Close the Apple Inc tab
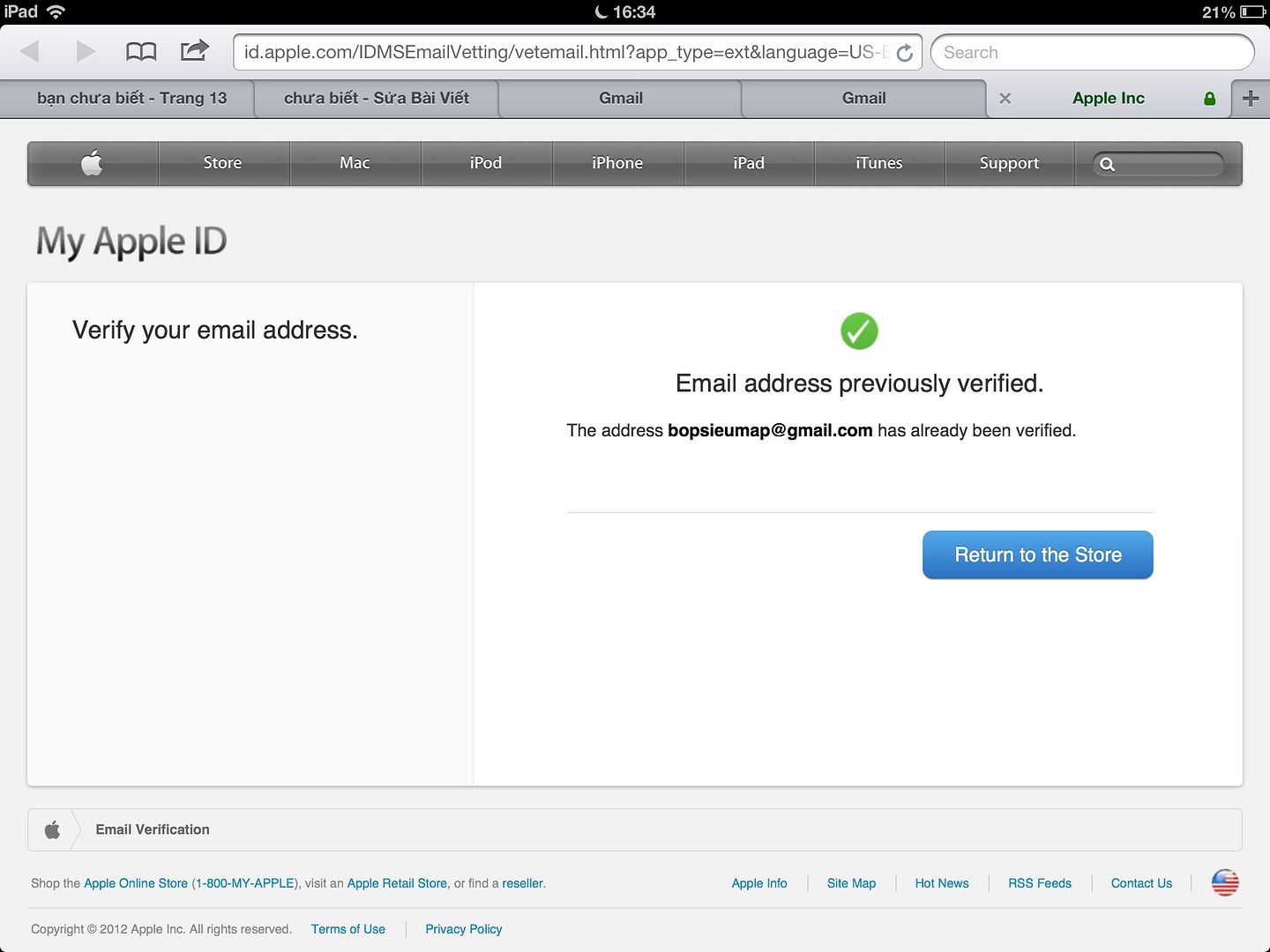 pyautogui.click(x=1005, y=99)
